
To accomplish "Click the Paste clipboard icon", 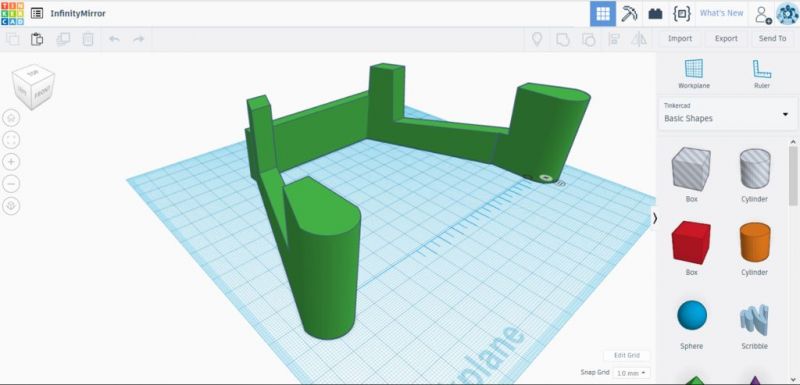I will 37,39.
